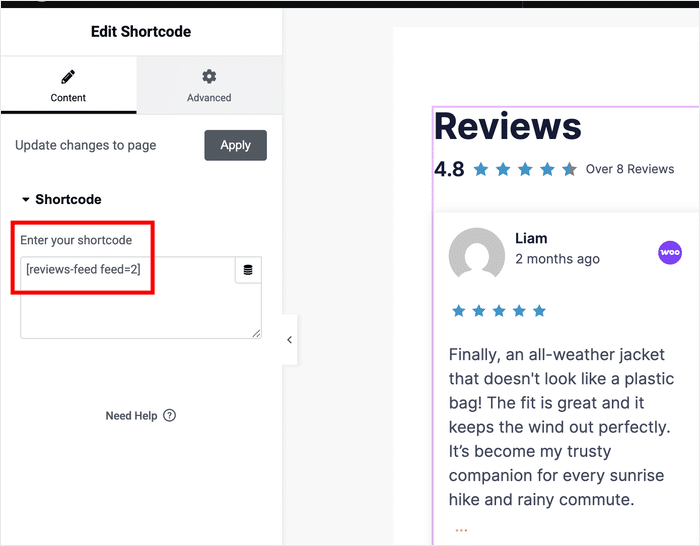Expand review with the orange ellipsis
The height and width of the screenshot is (546, 700).
coord(461,530)
